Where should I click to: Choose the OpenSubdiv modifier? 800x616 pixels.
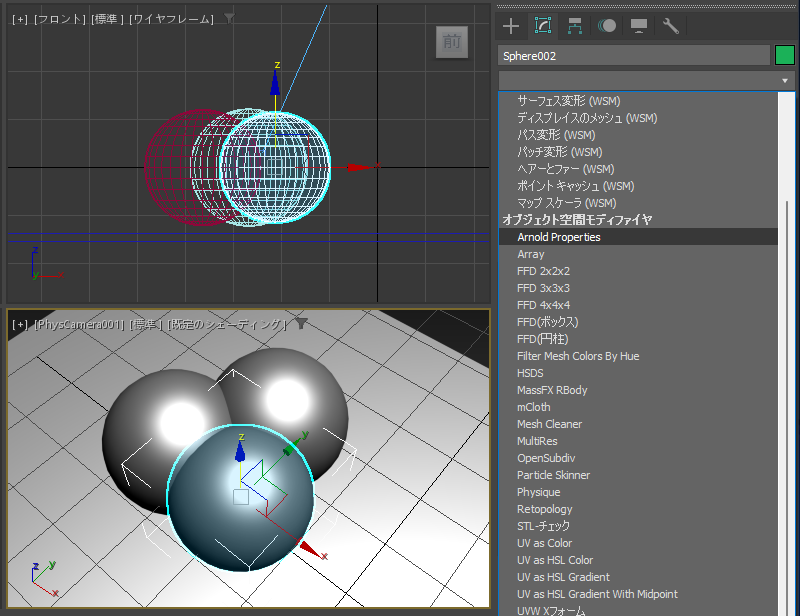click(638, 458)
